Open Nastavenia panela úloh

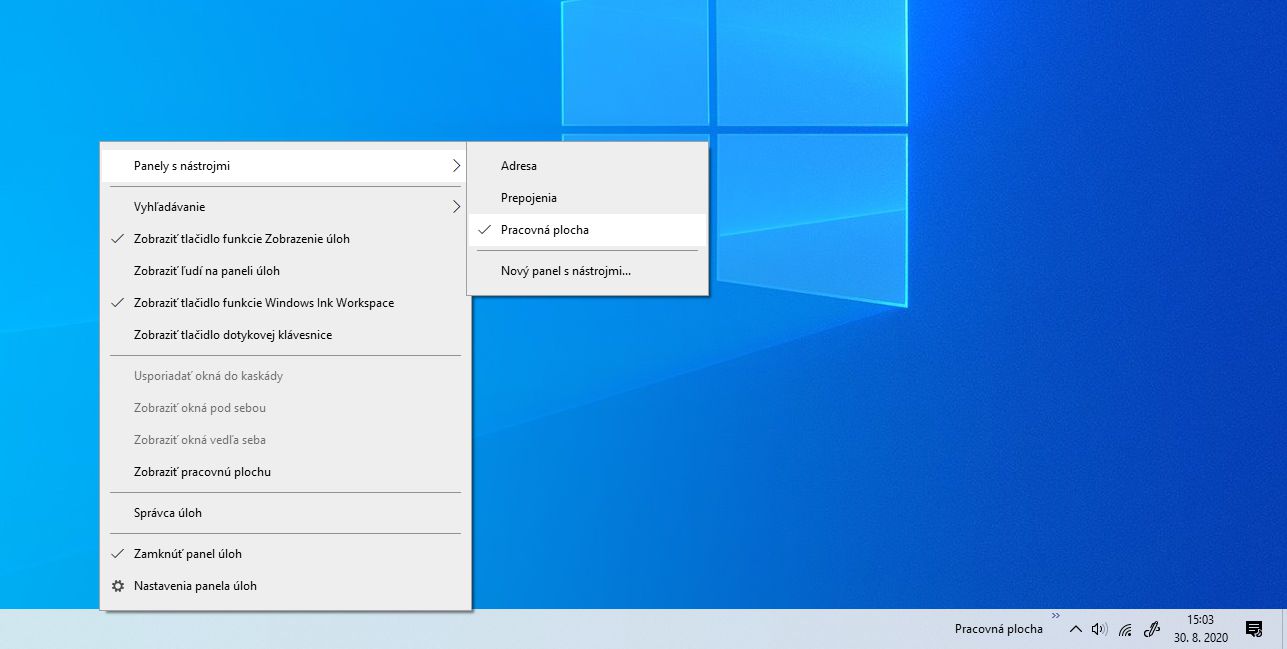285,586
